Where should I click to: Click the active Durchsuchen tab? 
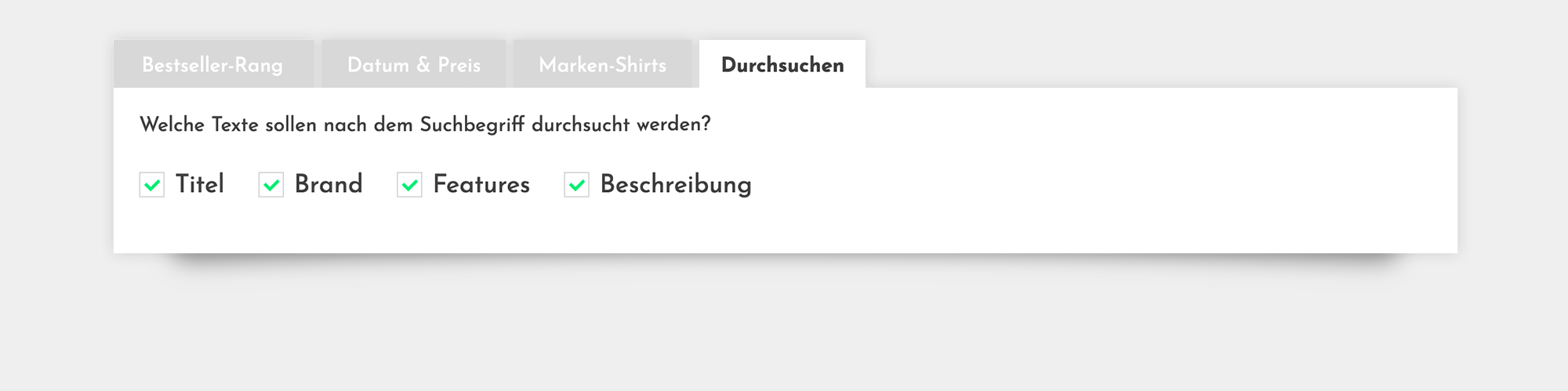click(782, 65)
